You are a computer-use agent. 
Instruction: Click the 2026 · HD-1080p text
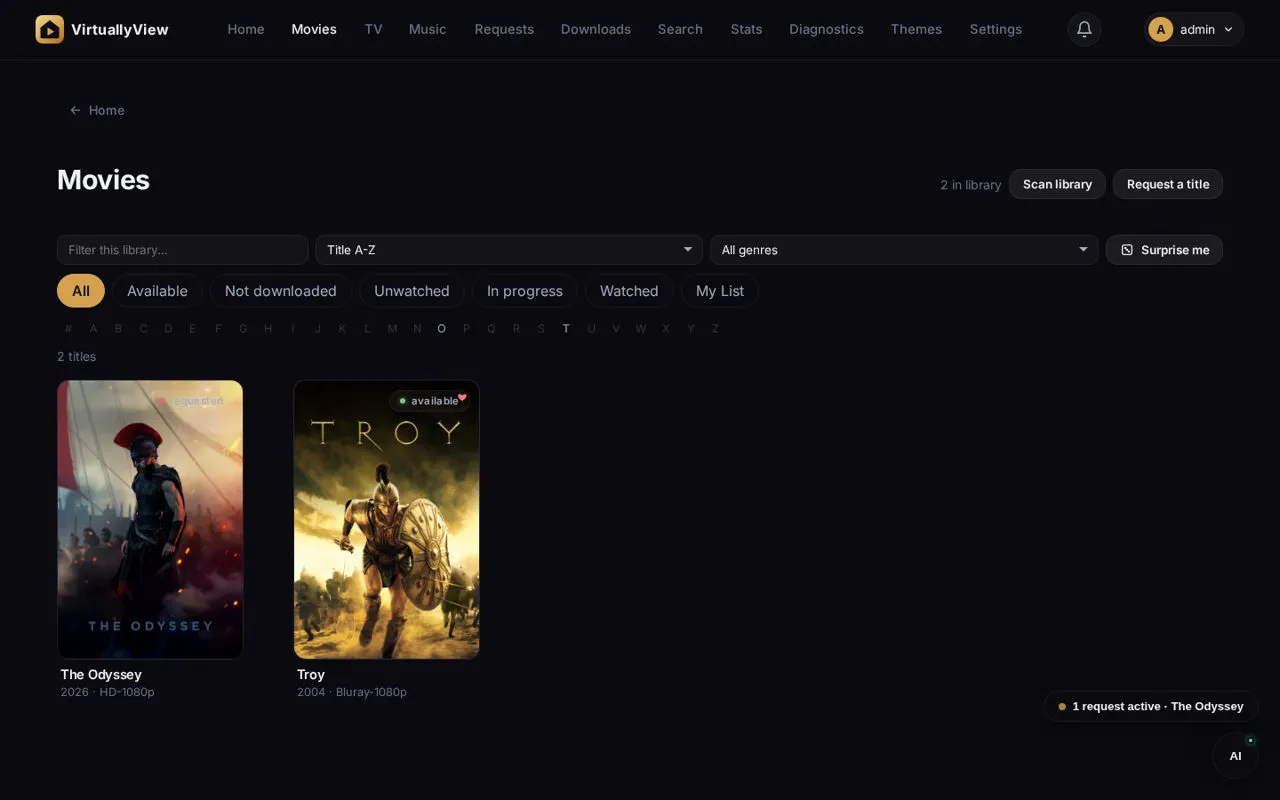tap(107, 692)
